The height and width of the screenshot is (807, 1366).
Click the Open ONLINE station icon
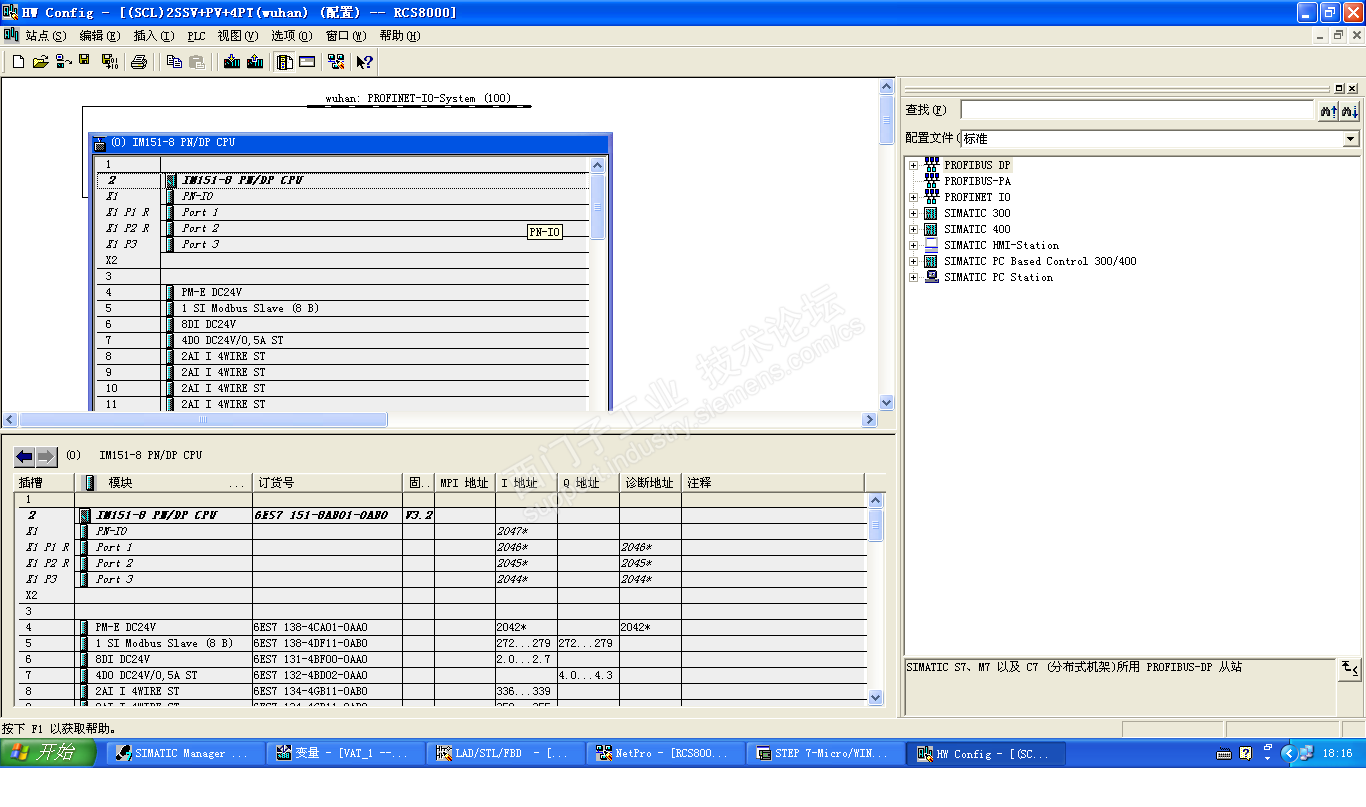pyautogui.click(x=63, y=62)
